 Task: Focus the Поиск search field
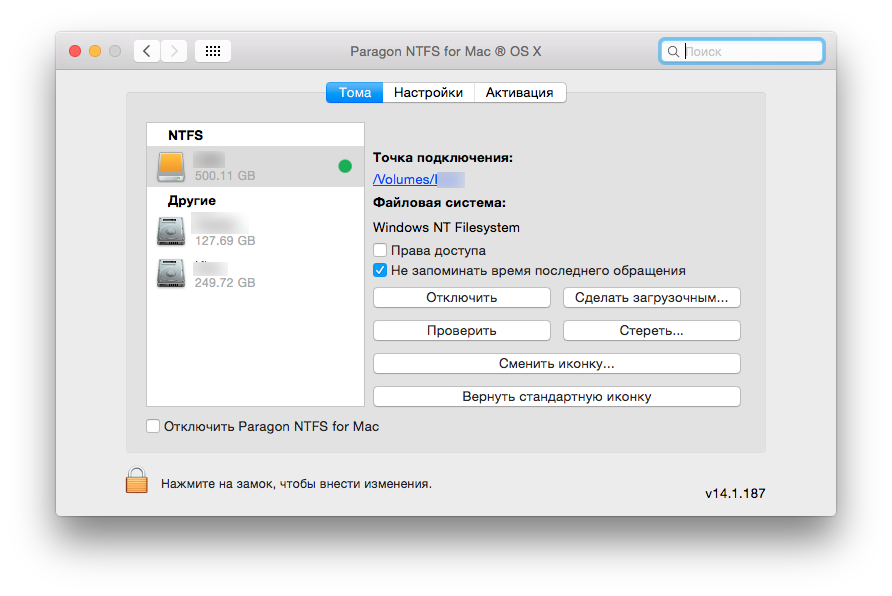click(x=750, y=51)
